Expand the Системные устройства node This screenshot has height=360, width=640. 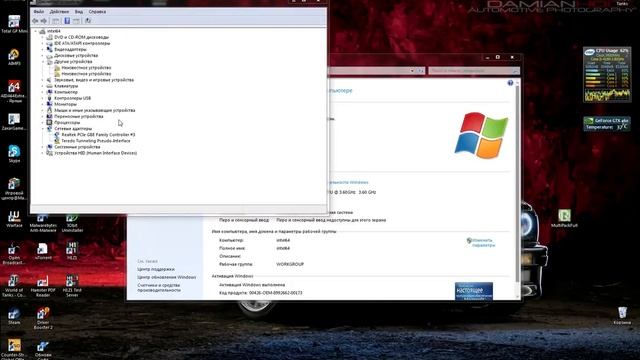point(43,147)
